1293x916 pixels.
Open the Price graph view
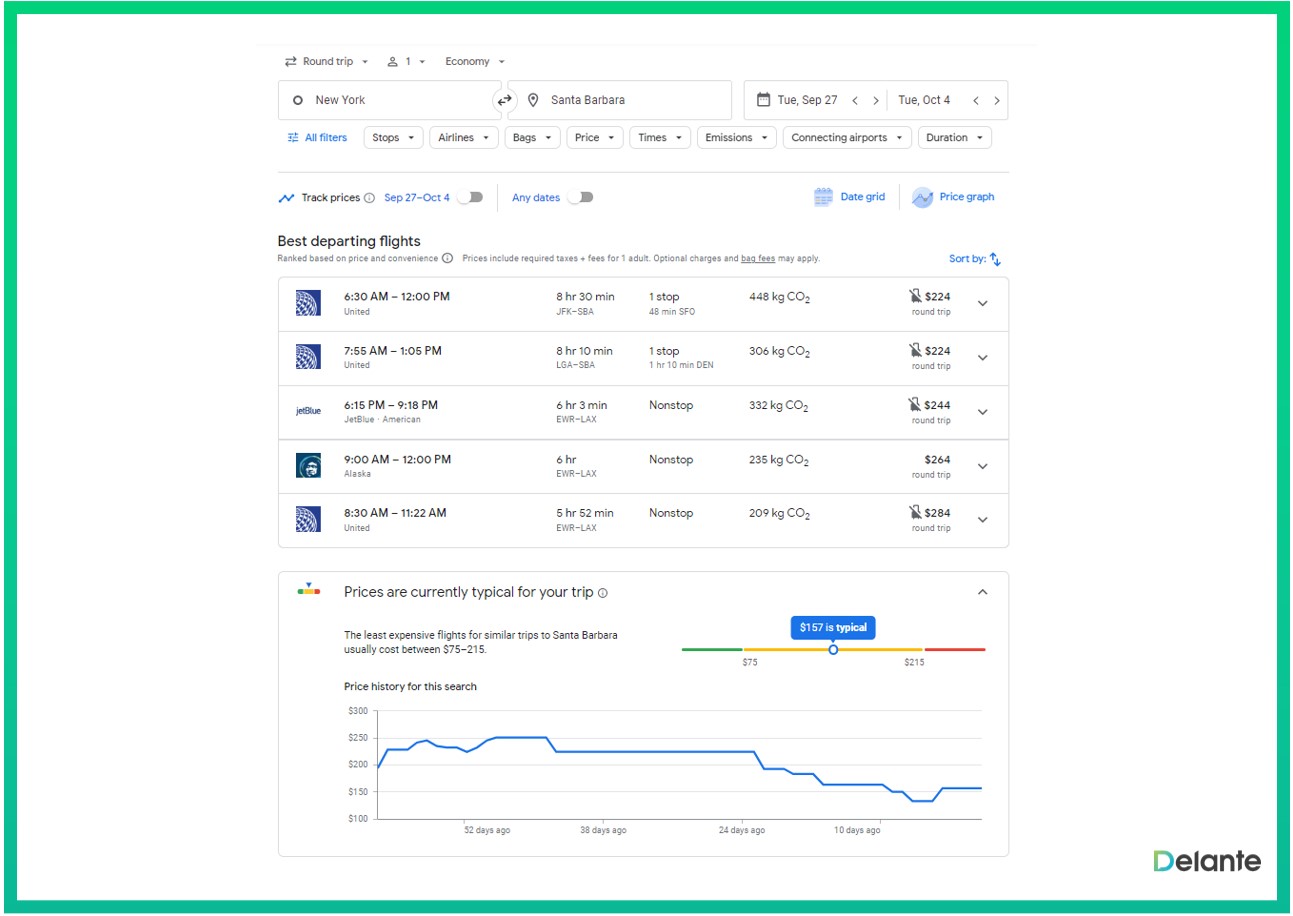pyautogui.click(x=953, y=197)
